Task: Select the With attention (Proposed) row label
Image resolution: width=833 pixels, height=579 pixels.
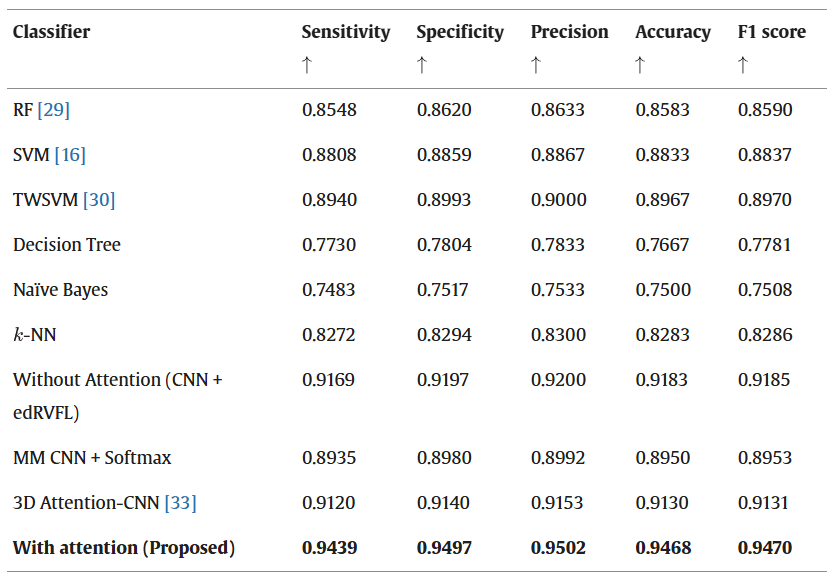Action: click(124, 548)
